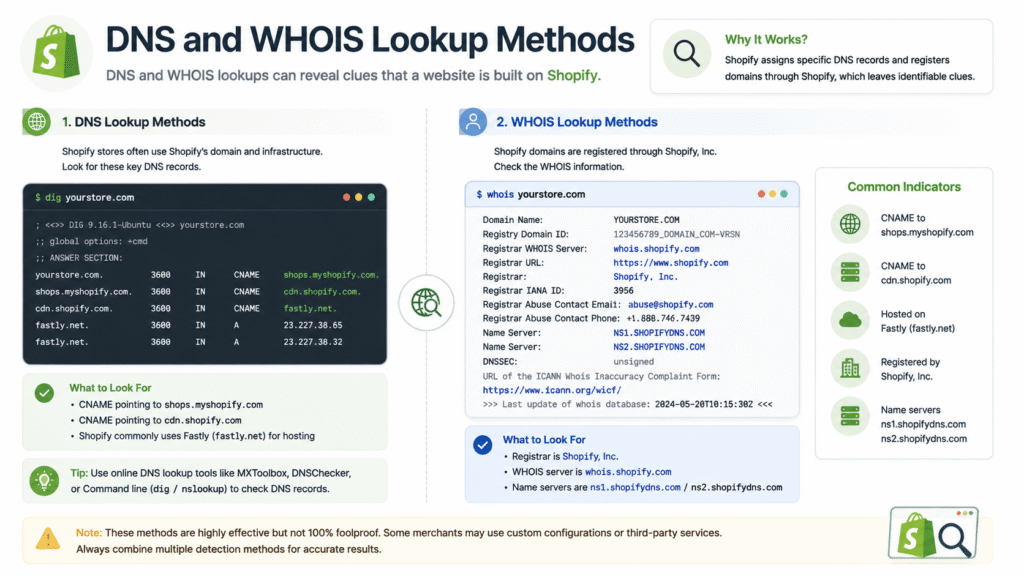This screenshot has width=1024, height=576.
Task: Click the green globe icon beside DNS Lookup Methods
Action: [37, 121]
